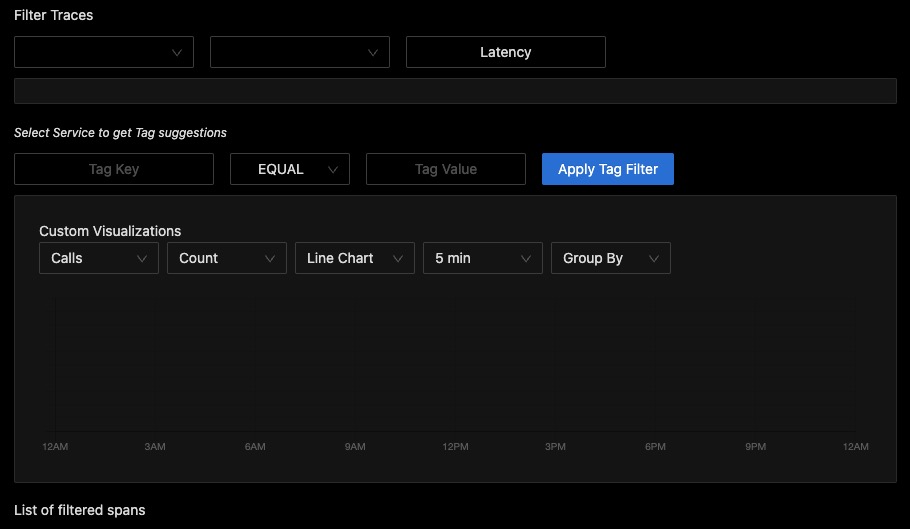Select the 12PM marker on the chart axis
Viewport: 910px width, 529px height.
(455, 446)
